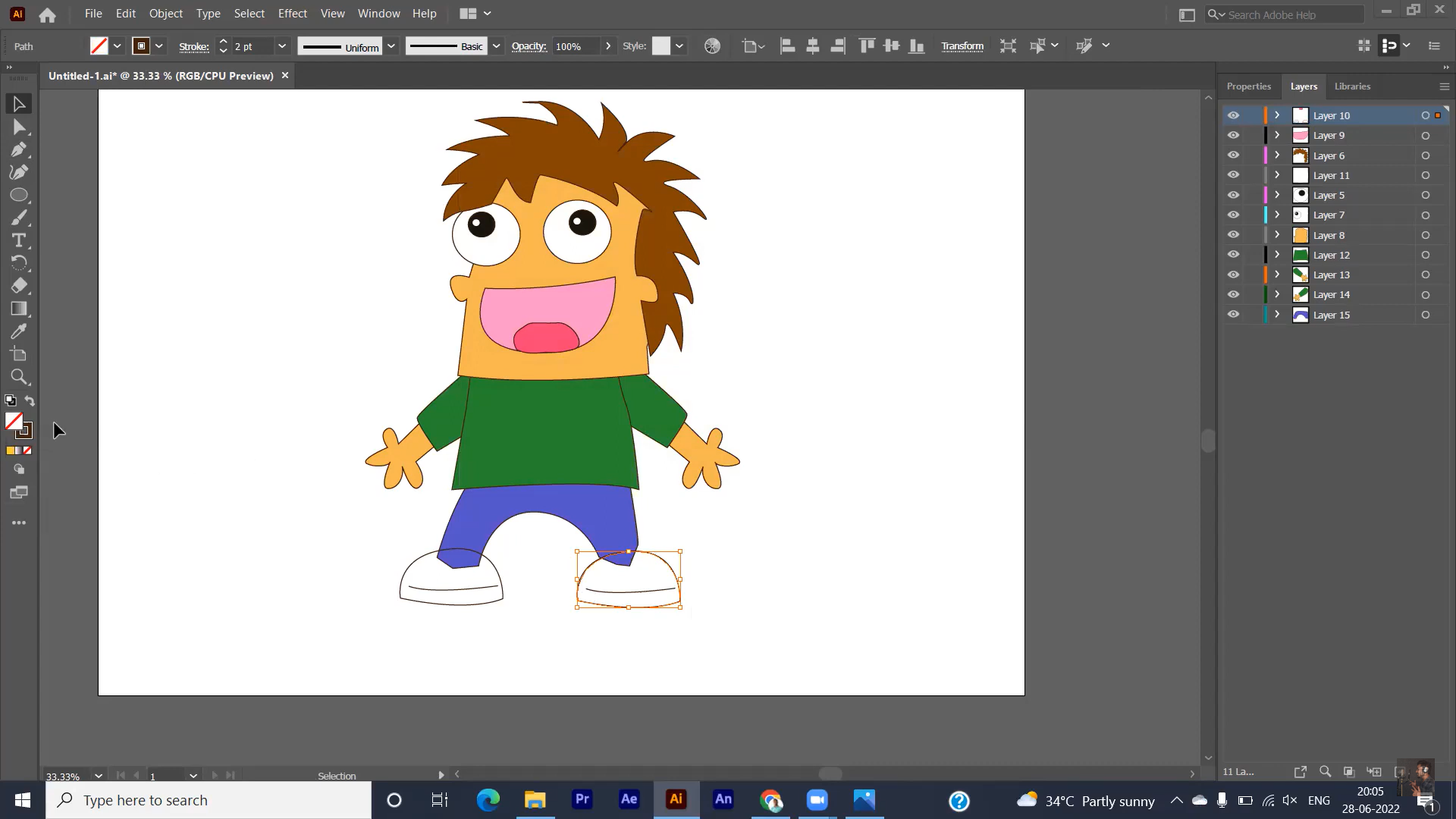The width and height of the screenshot is (1456, 819).
Task: Click the Stroke label link
Action: 194,47
